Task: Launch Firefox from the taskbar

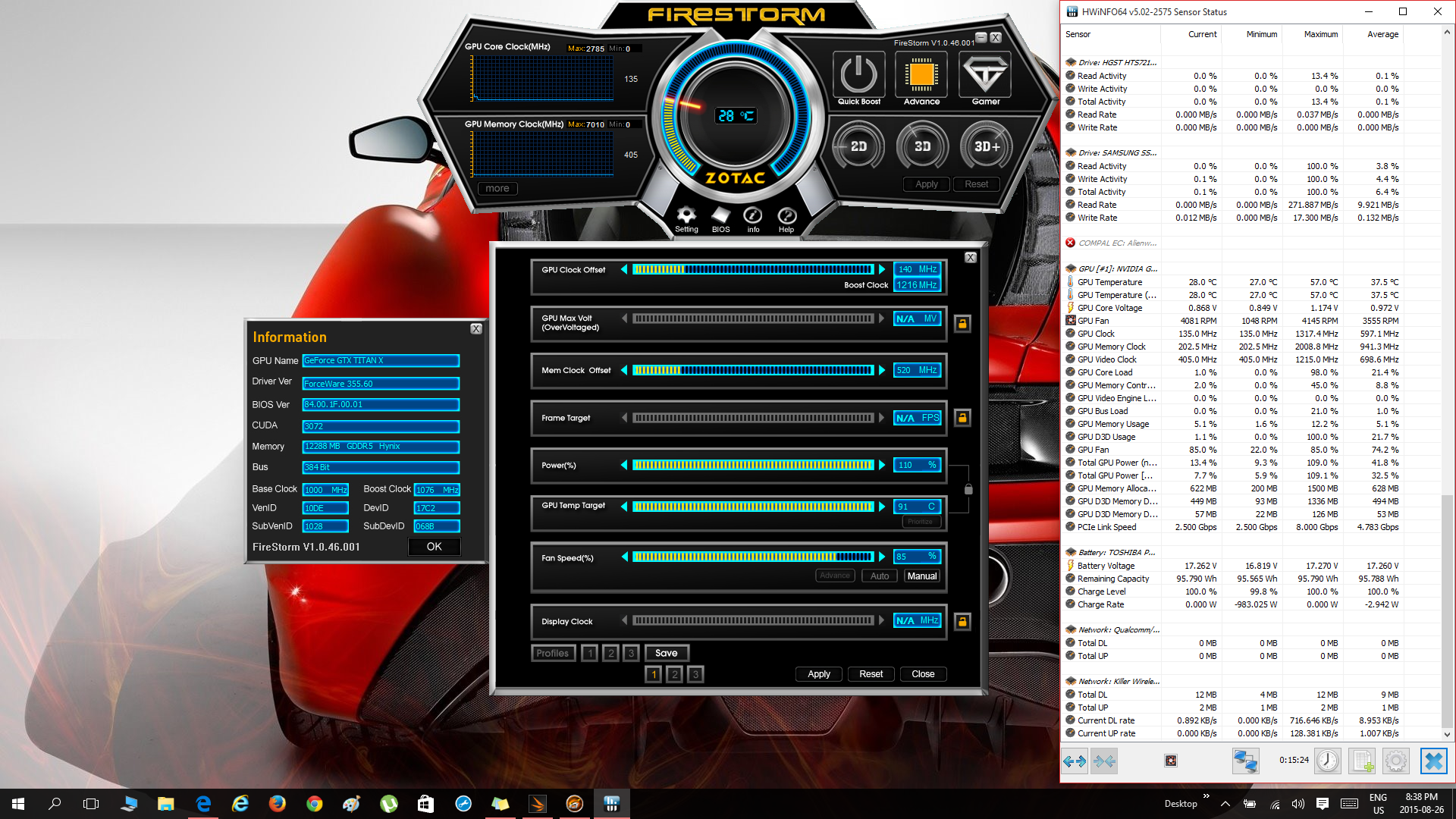Action: click(x=278, y=804)
